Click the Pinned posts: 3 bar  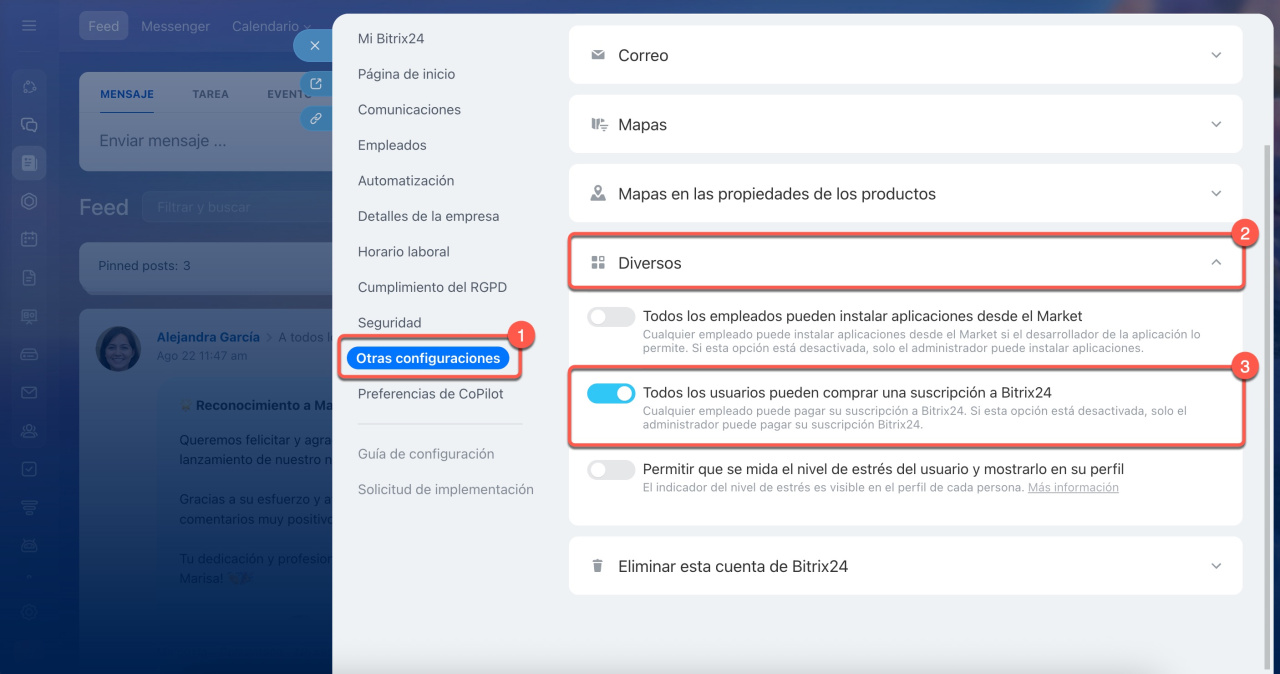point(205,266)
